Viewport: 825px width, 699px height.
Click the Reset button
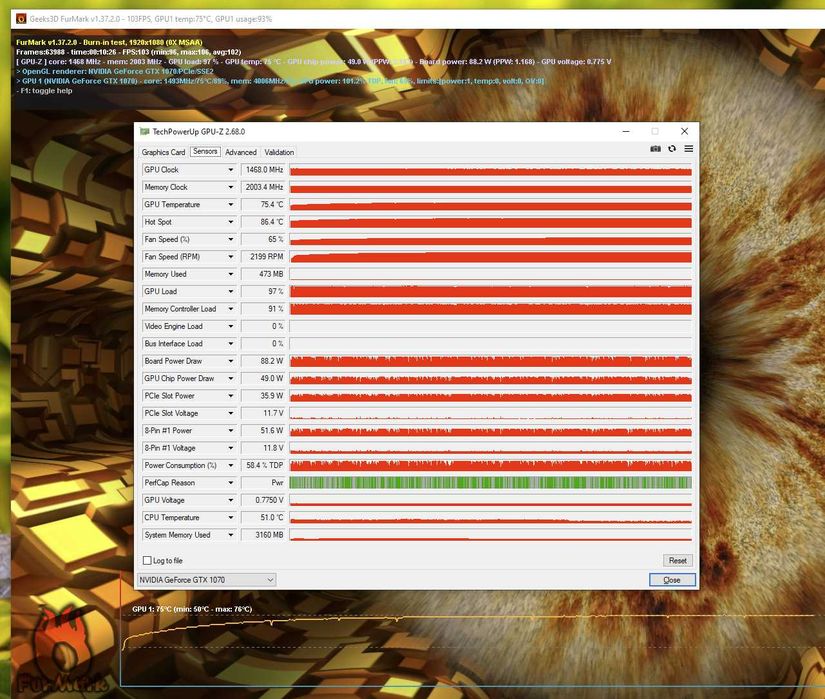678,561
